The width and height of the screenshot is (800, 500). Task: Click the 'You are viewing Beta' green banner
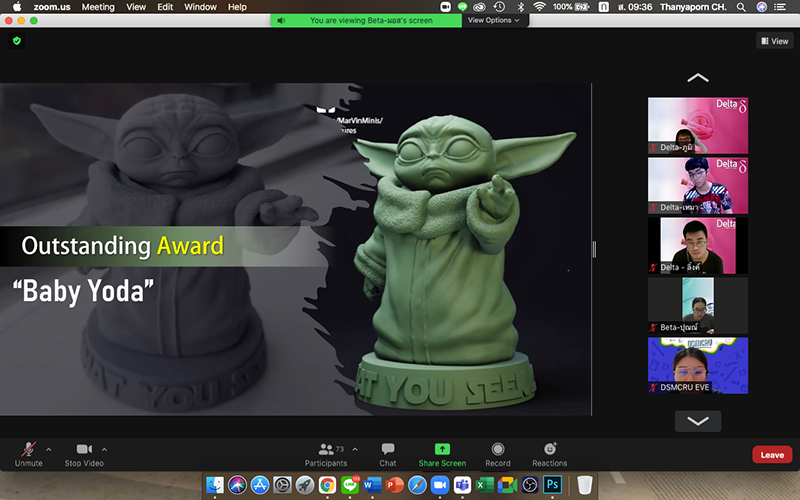tap(366, 20)
